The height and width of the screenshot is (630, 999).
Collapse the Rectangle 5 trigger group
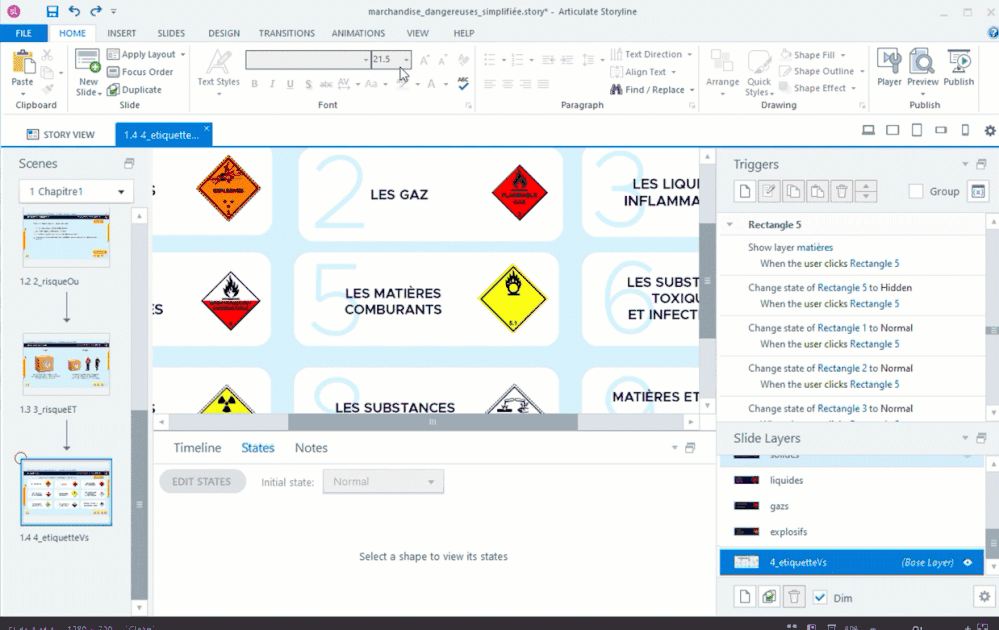730,225
